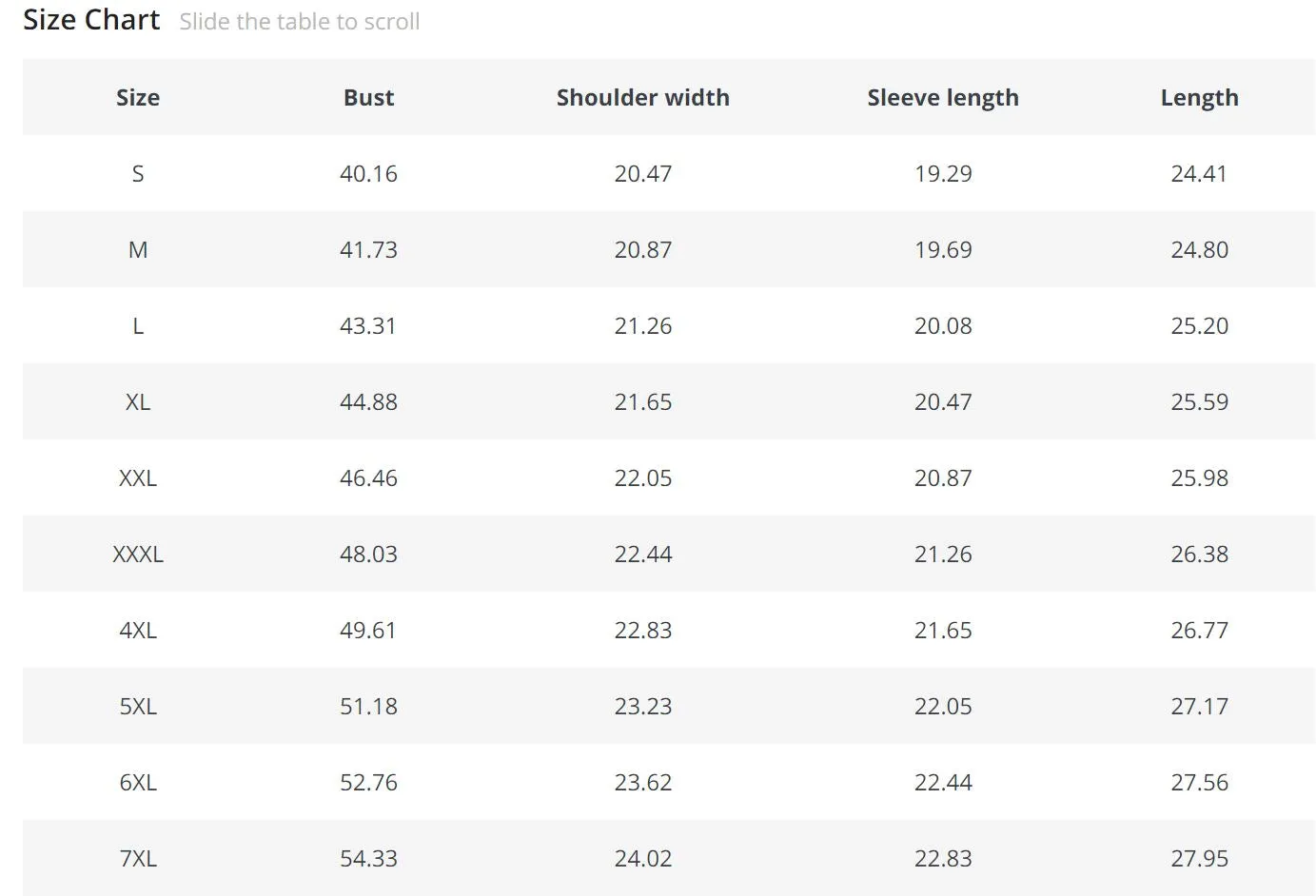Click the Size column header
The image size is (1316, 896).
138,97
